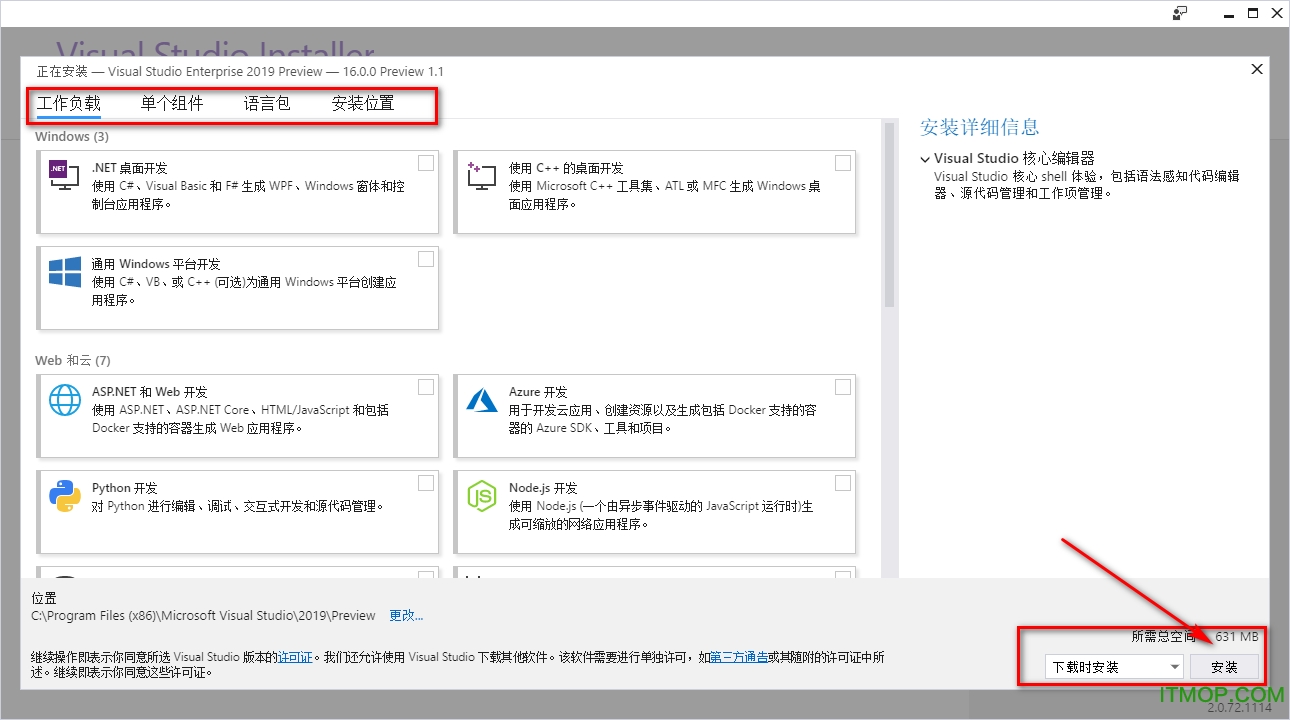Open the 下载时安装 dropdown

pos(1114,667)
